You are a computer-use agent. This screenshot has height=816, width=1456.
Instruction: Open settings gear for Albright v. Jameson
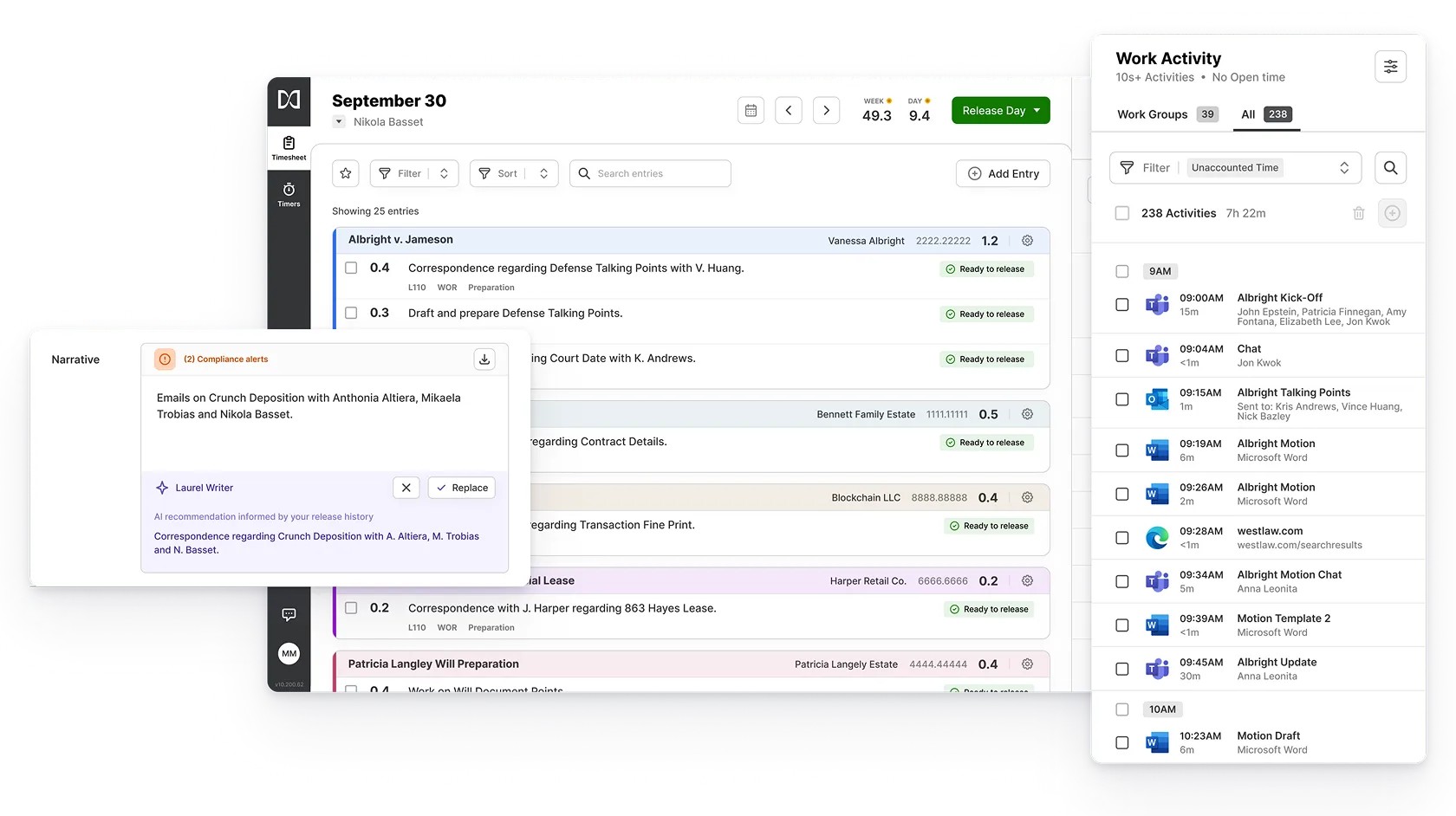coord(1027,241)
